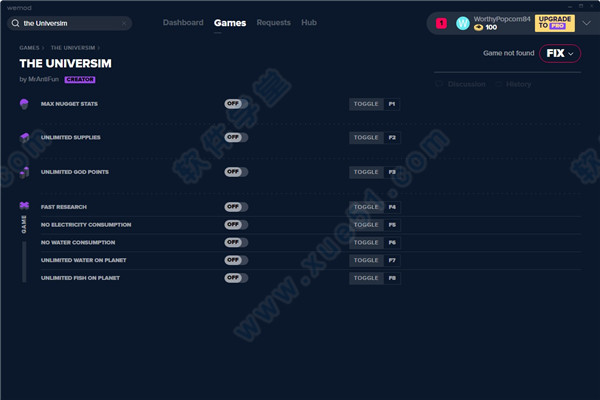This screenshot has width=600, height=400.
Task: Click the History icon
Action: pos(498,84)
